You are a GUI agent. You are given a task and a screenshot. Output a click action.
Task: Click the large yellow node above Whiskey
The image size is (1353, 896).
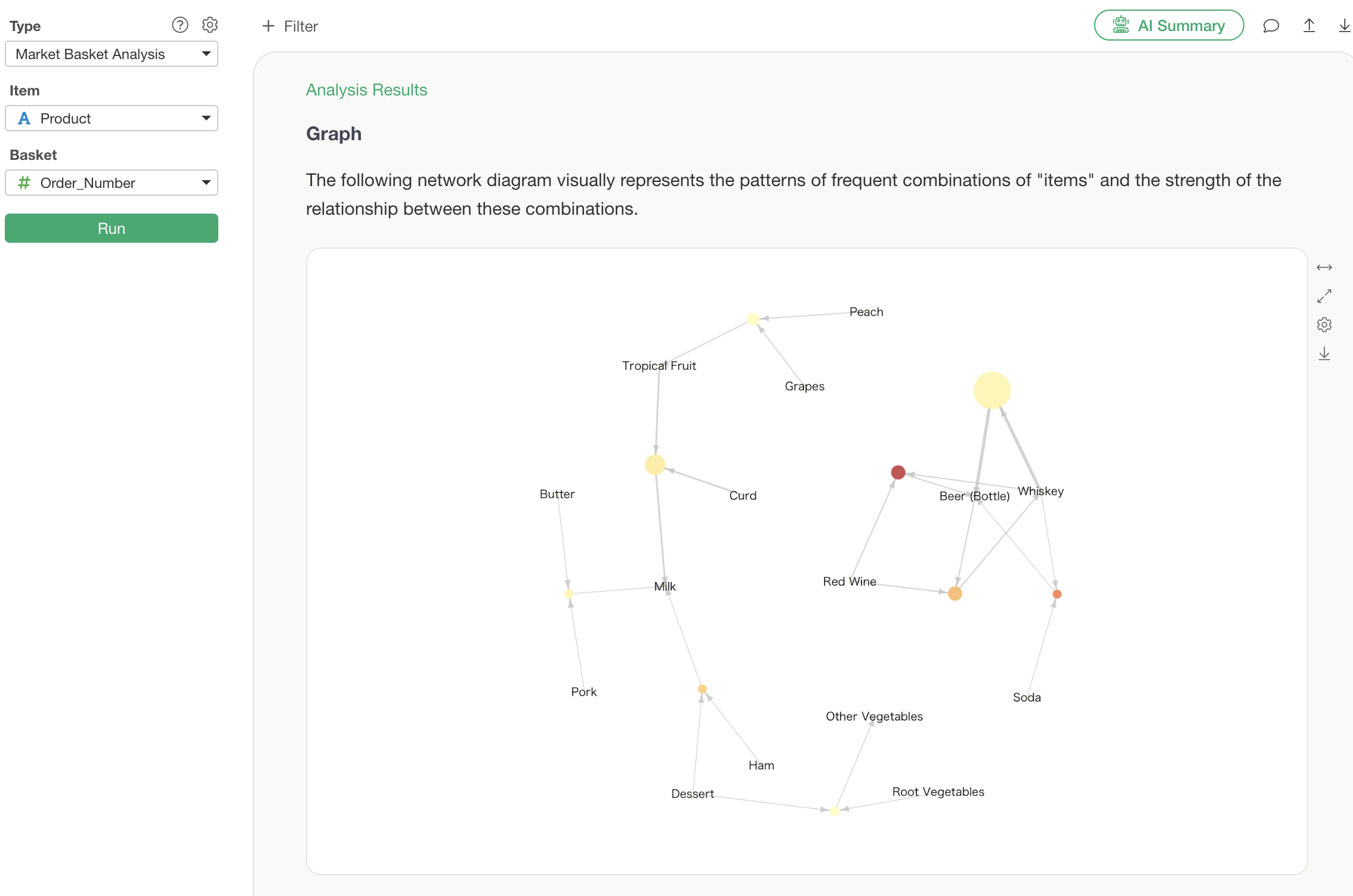click(992, 390)
